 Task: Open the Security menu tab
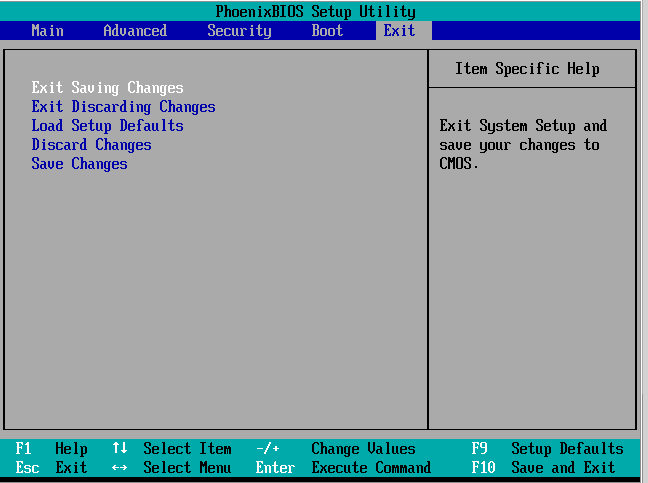tap(239, 31)
